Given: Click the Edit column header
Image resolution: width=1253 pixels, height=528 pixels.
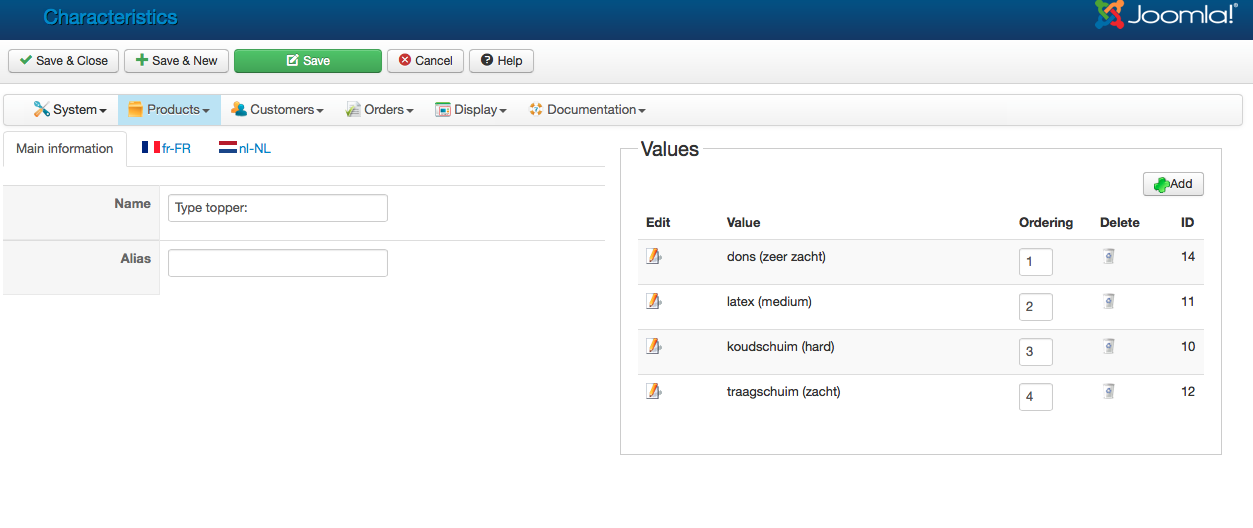Looking at the screenshot, I should [658, 222].
